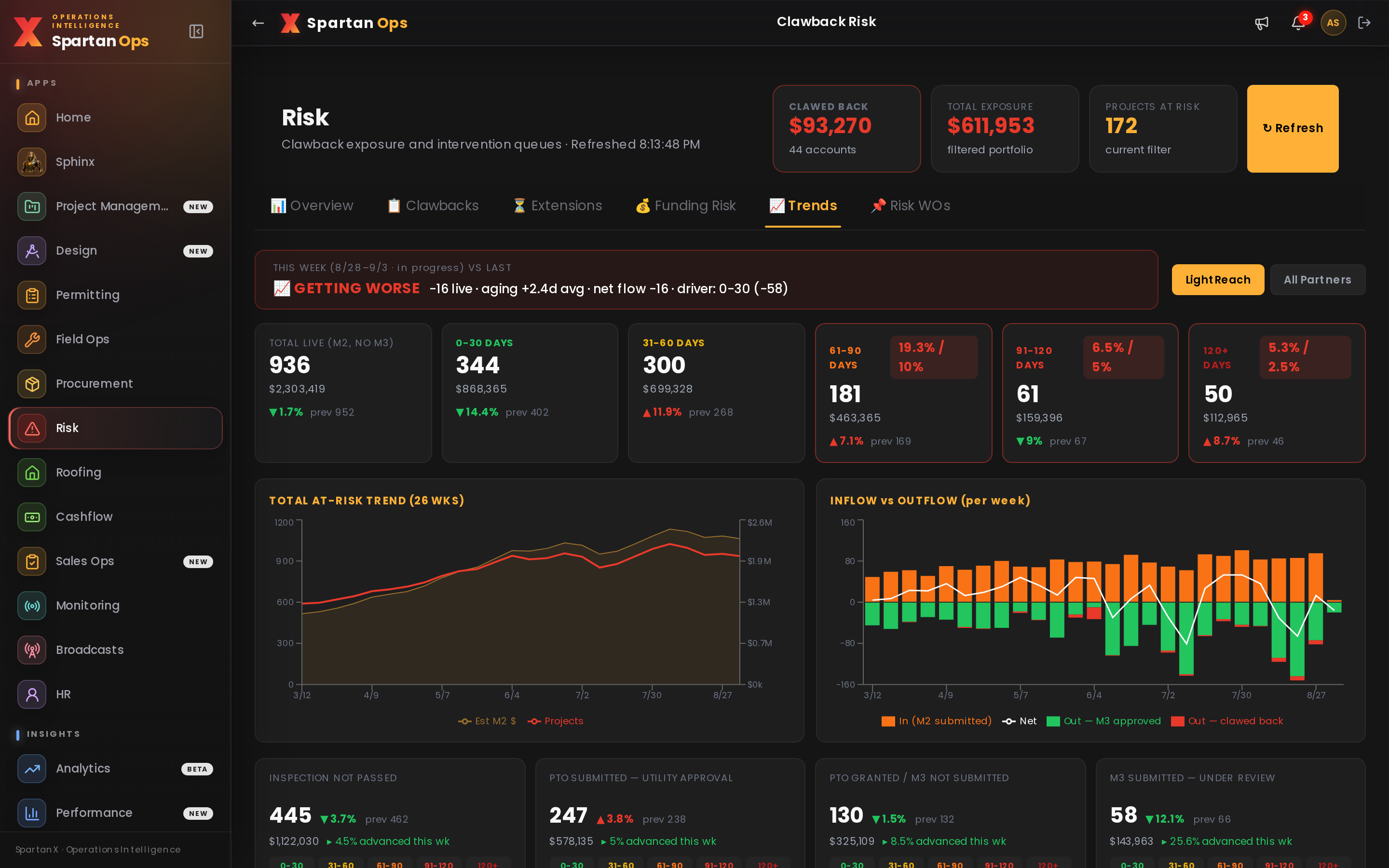Toggle Projects legend series
Viewport: 1389px width, 868px height.
pos(555,721)
